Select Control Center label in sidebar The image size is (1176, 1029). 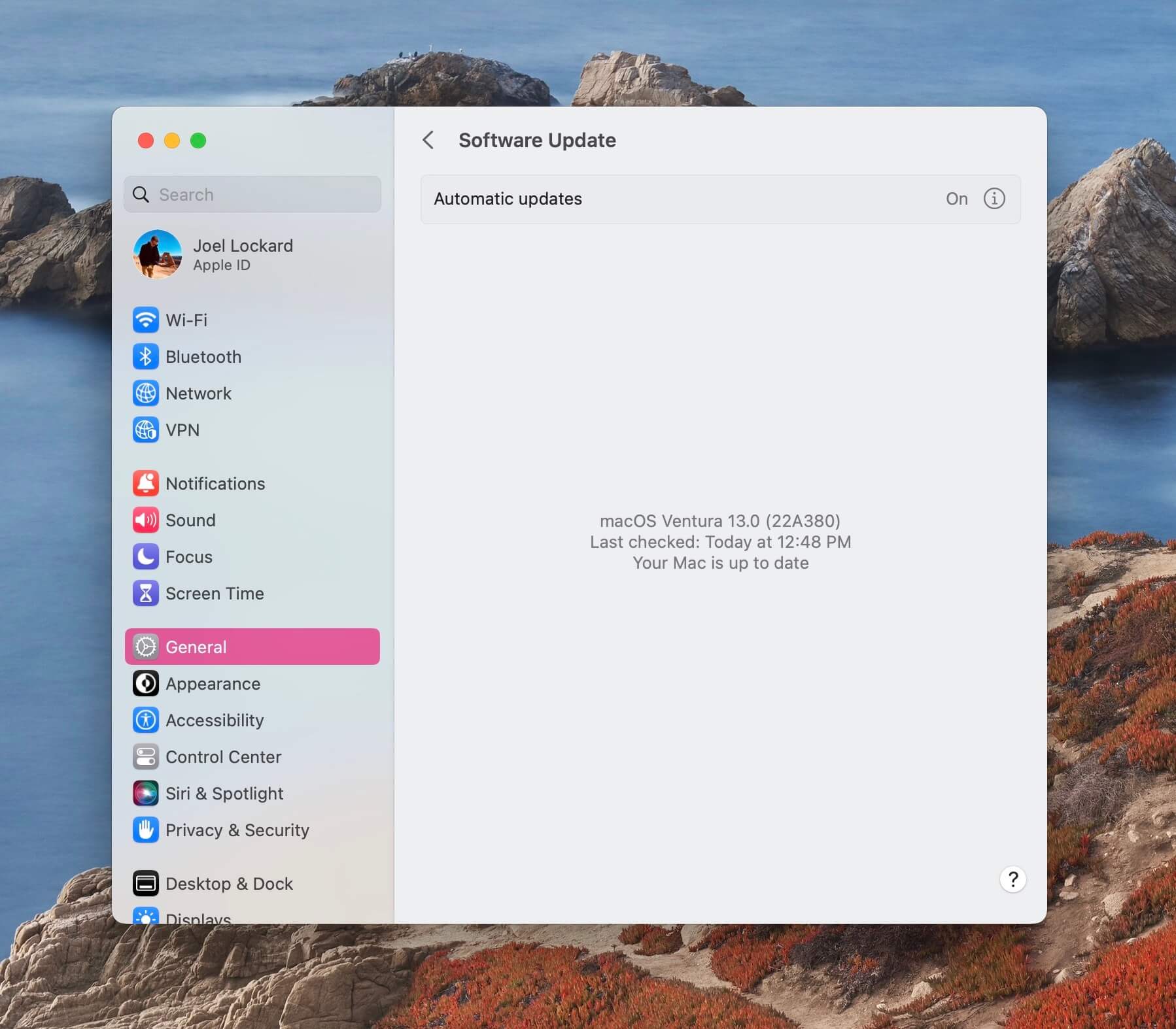pos(223,756)
